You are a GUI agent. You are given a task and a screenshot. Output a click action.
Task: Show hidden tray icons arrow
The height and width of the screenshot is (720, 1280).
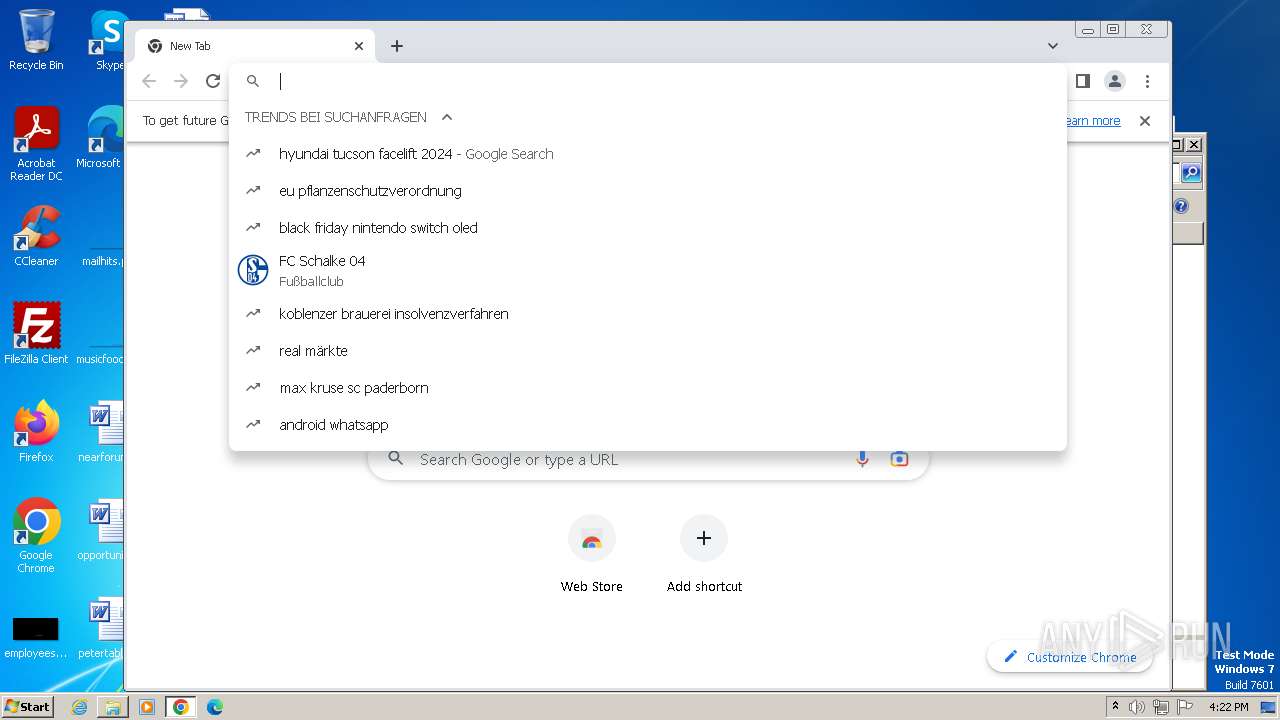(x=1115, y=707)
